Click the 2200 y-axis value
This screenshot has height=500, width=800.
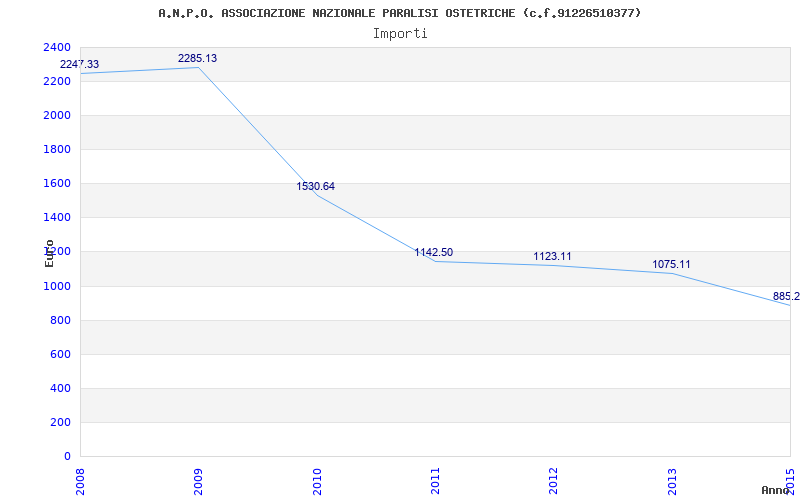pos(57,81)
